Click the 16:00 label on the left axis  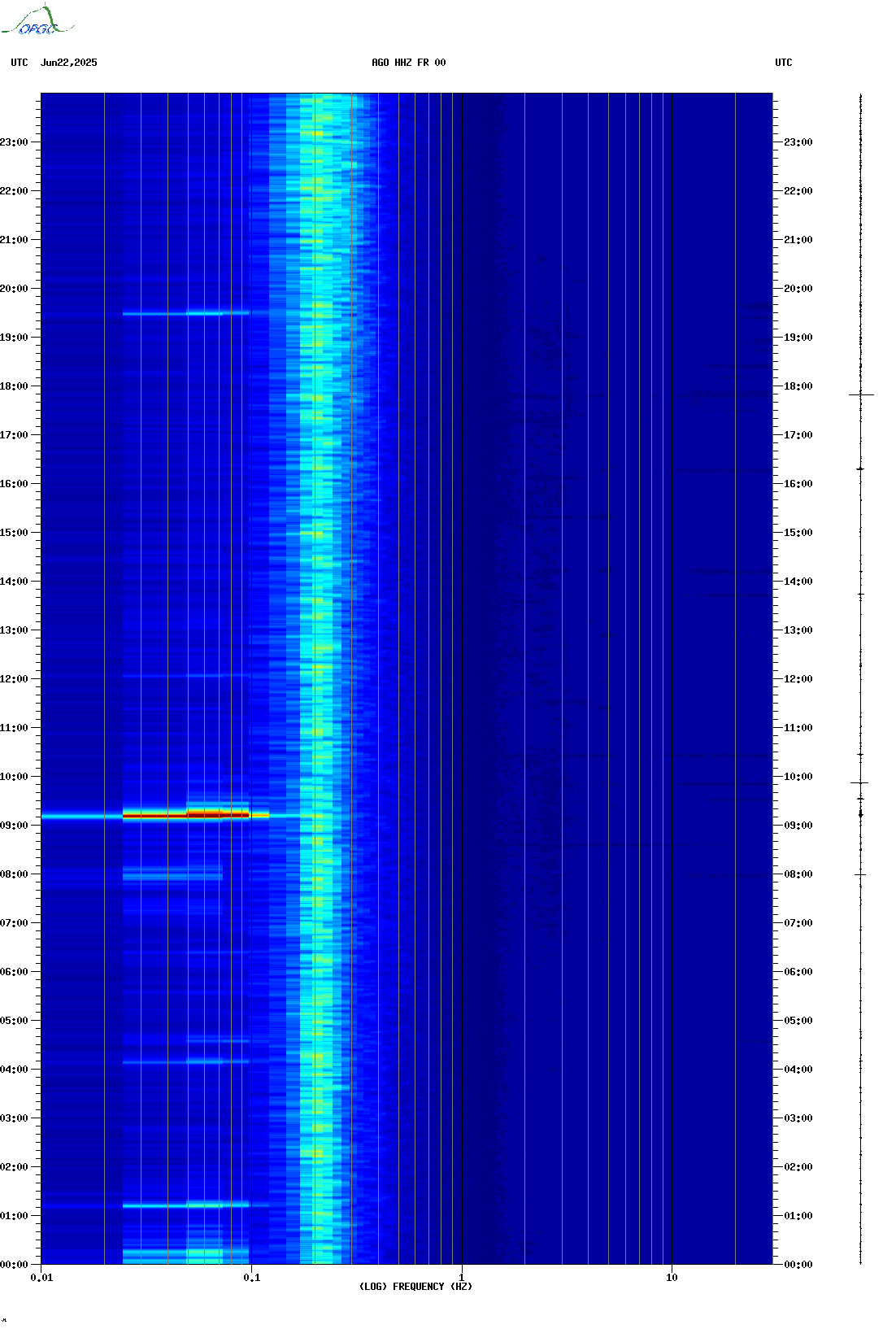click(x=14, y=484)
